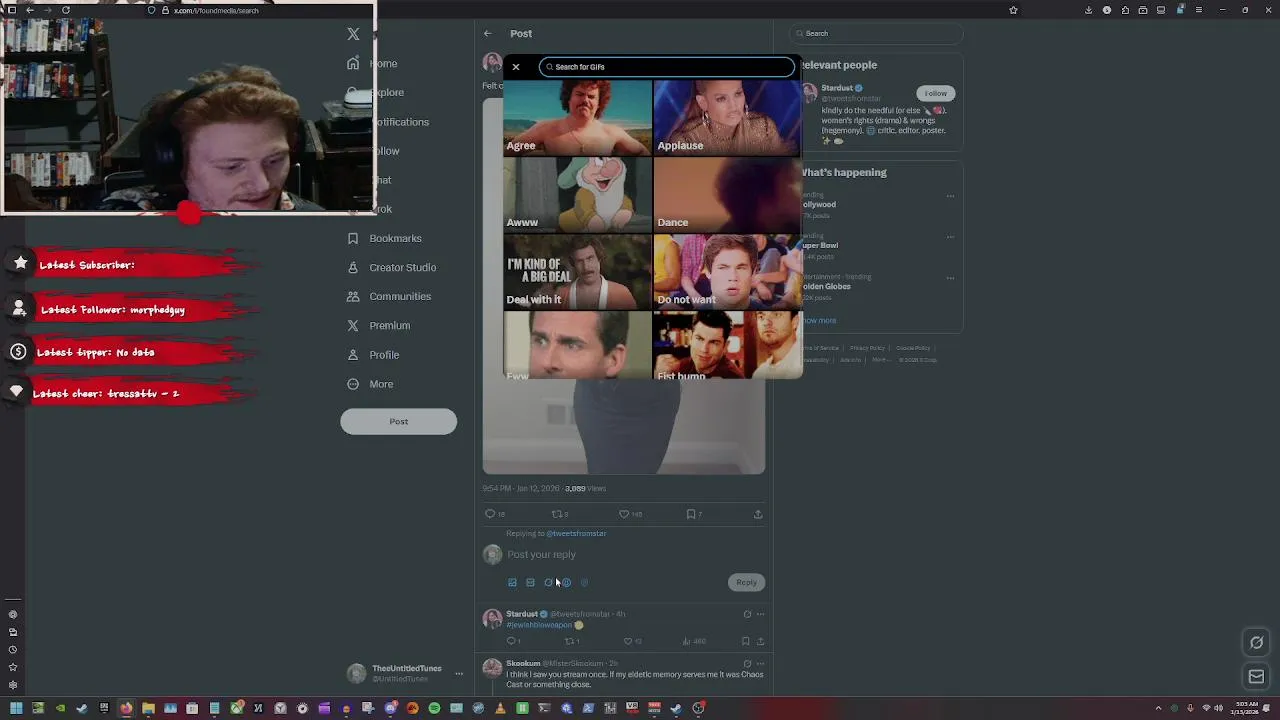Screen dimensions: 1280x720
Task: Choose the Deal with it GIF category
Action: pyautogui.click(x=577, y=271)
